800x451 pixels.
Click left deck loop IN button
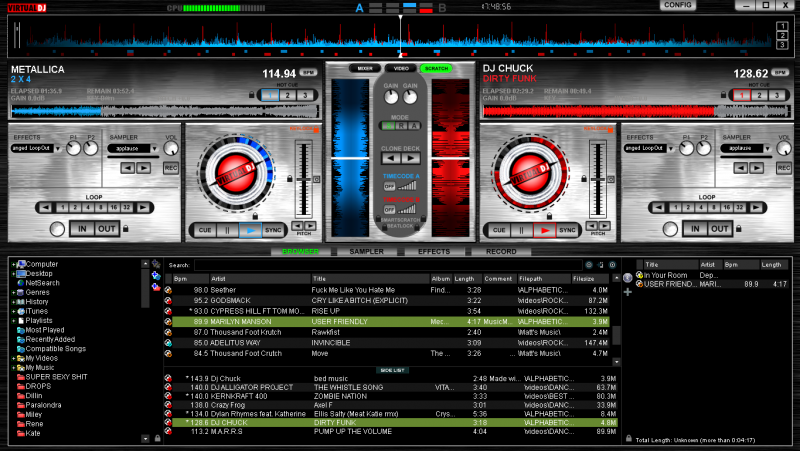(x=82, y=229)
